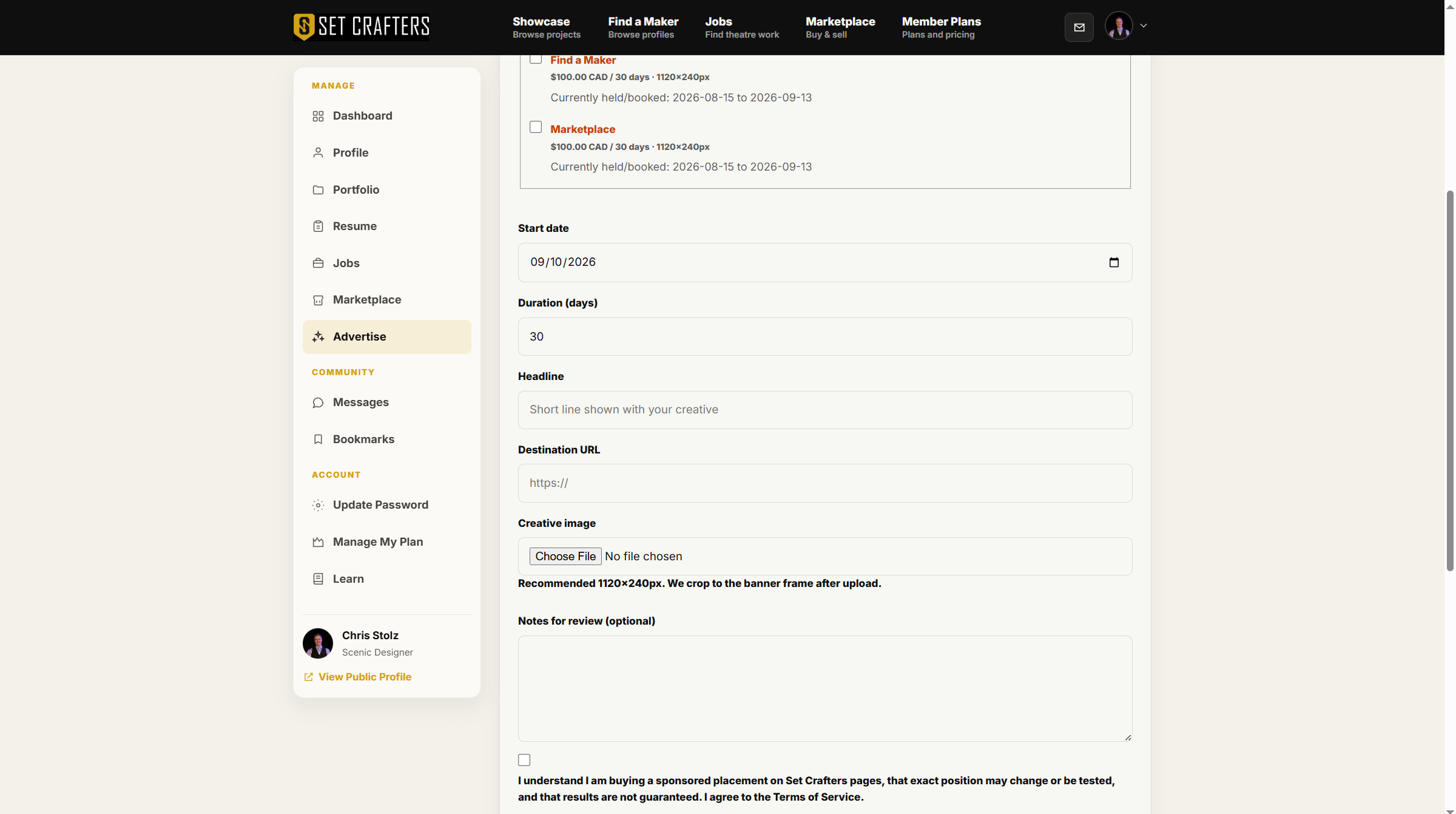Click Chris Stolz sidebar profile photo
Image resolution: width=1456 pixels, height=814 pixels.
(318, 643)
